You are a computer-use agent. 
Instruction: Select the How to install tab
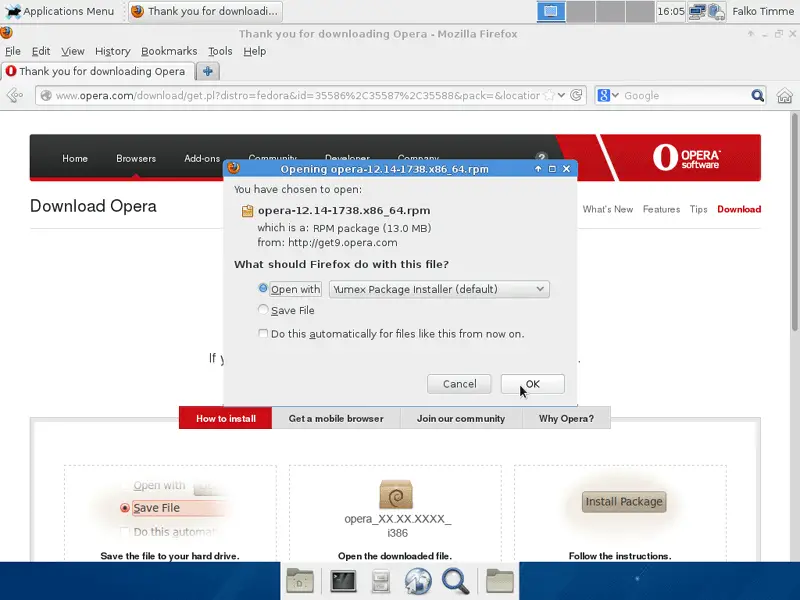pyautogui.click(x=226, y=418)
